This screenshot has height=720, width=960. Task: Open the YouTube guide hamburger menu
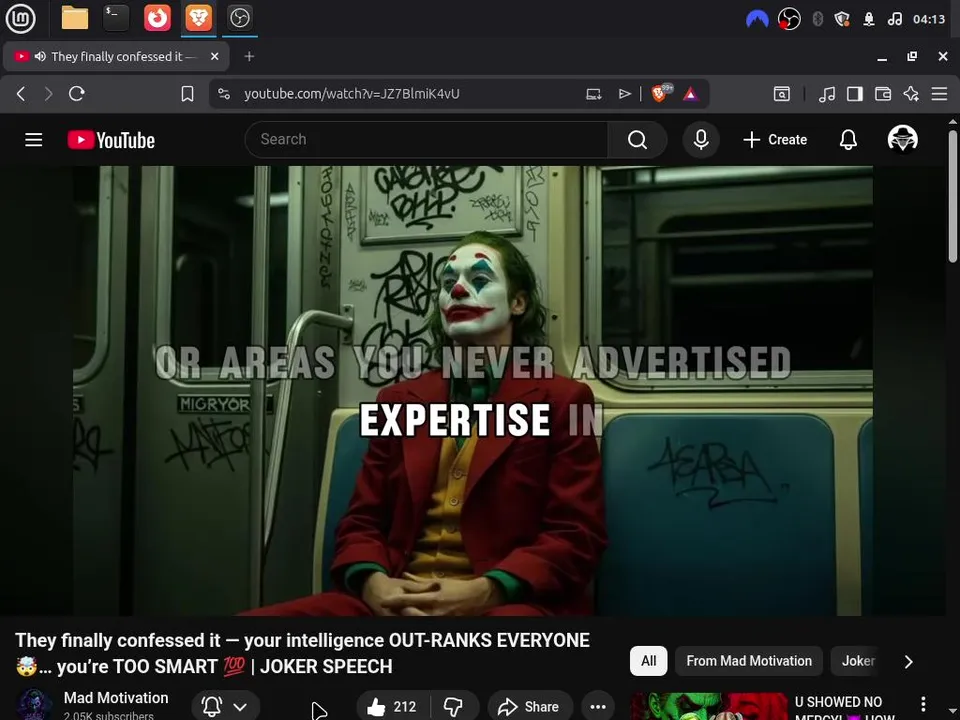[34, 140]
